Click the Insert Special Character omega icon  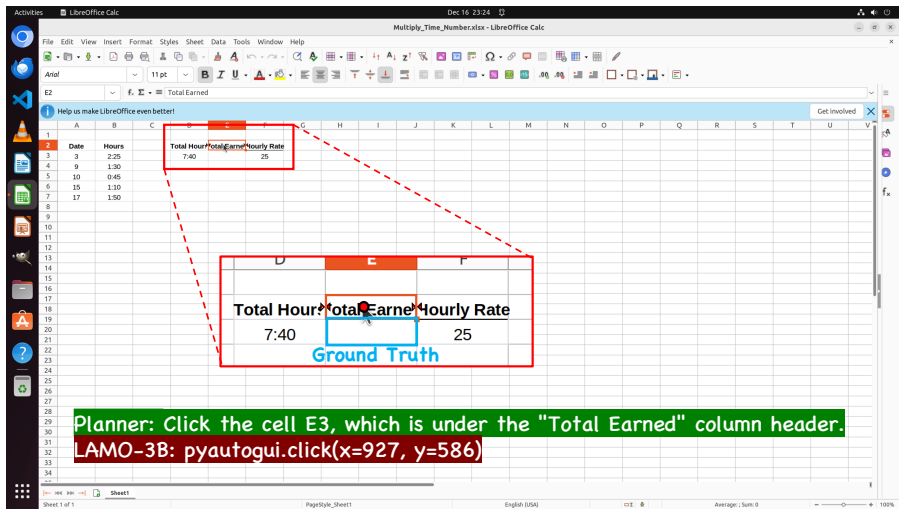click(x=489, y=57)
